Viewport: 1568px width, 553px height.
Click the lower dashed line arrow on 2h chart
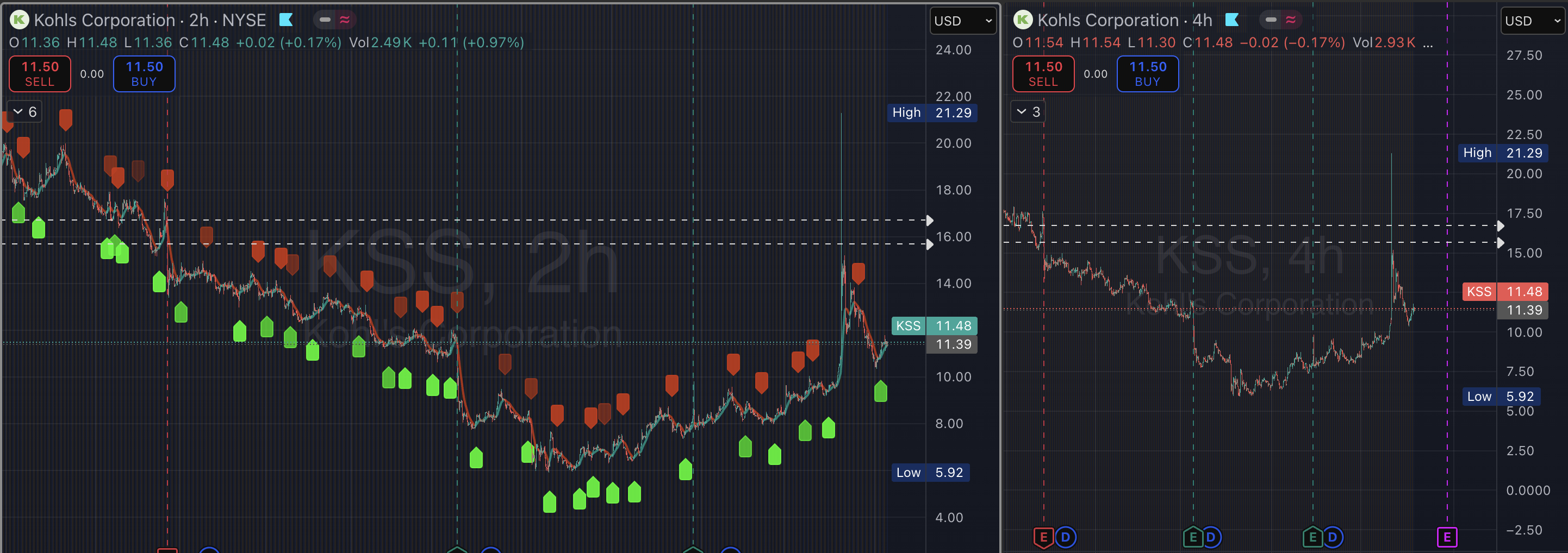tap(930, 244)
